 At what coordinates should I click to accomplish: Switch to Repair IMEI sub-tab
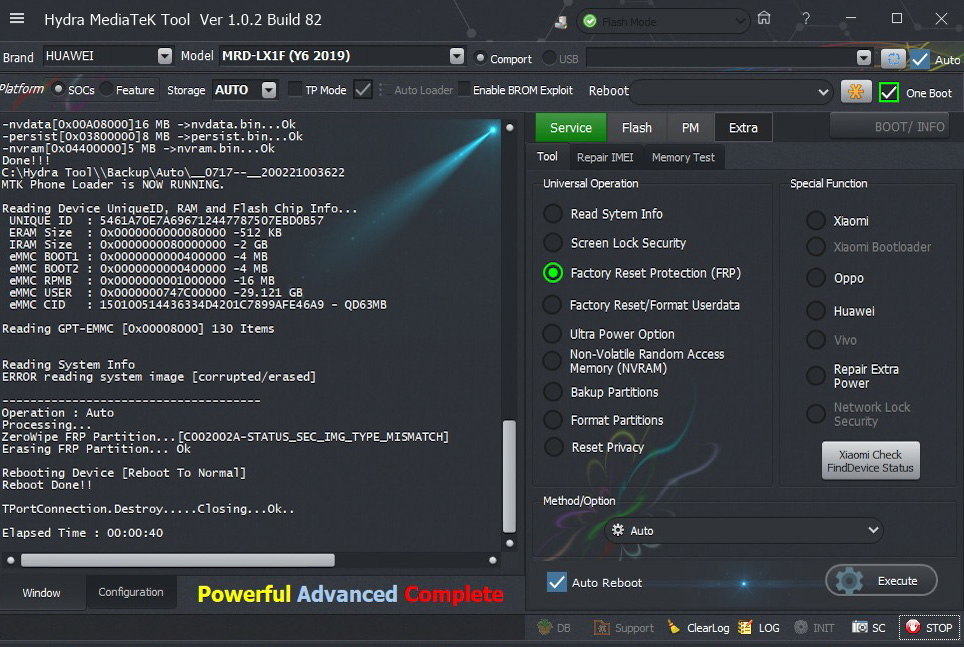605,157
